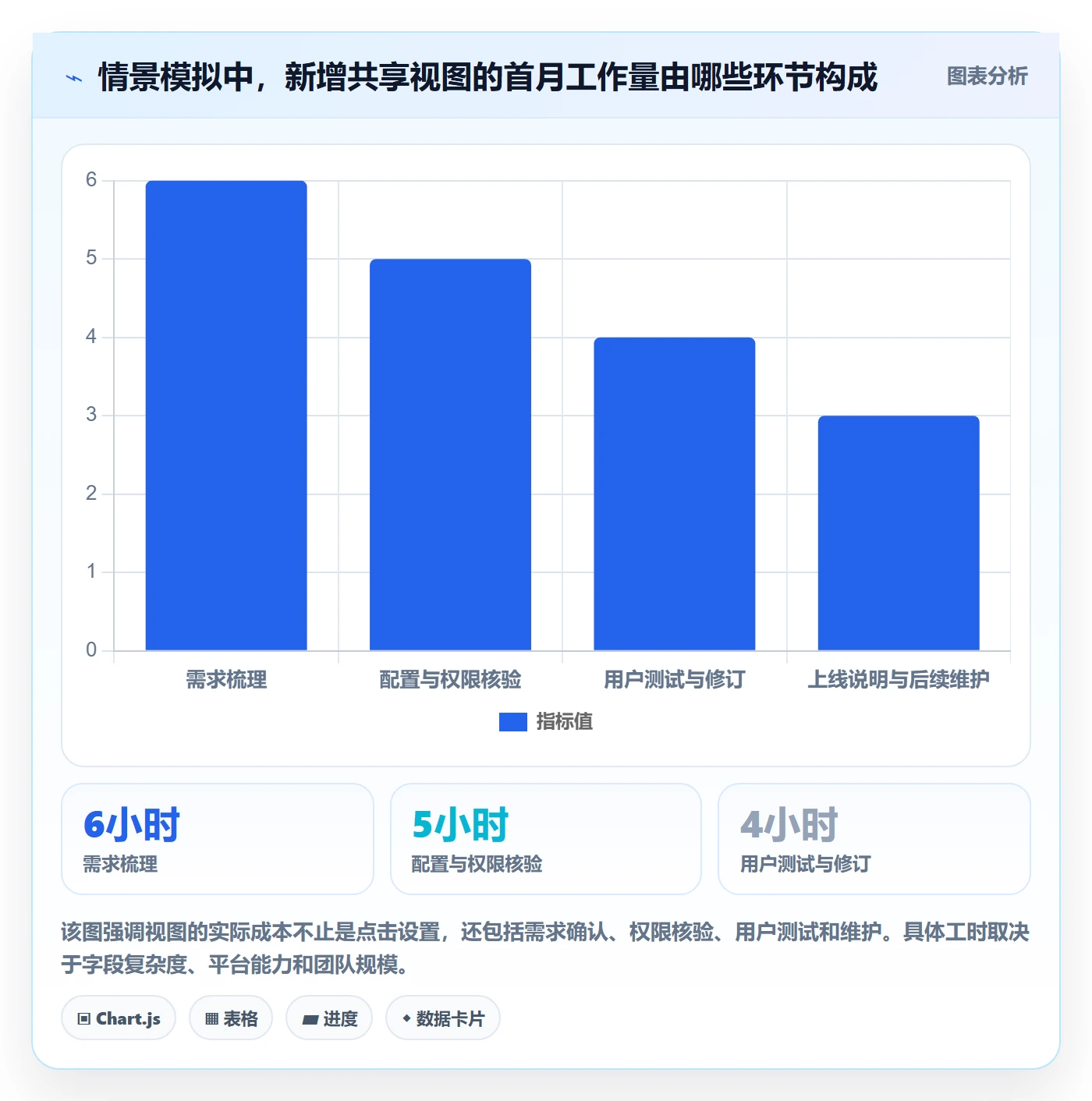
Task: Click the 图表分析 label in header
Action: [x=987, y=76]
